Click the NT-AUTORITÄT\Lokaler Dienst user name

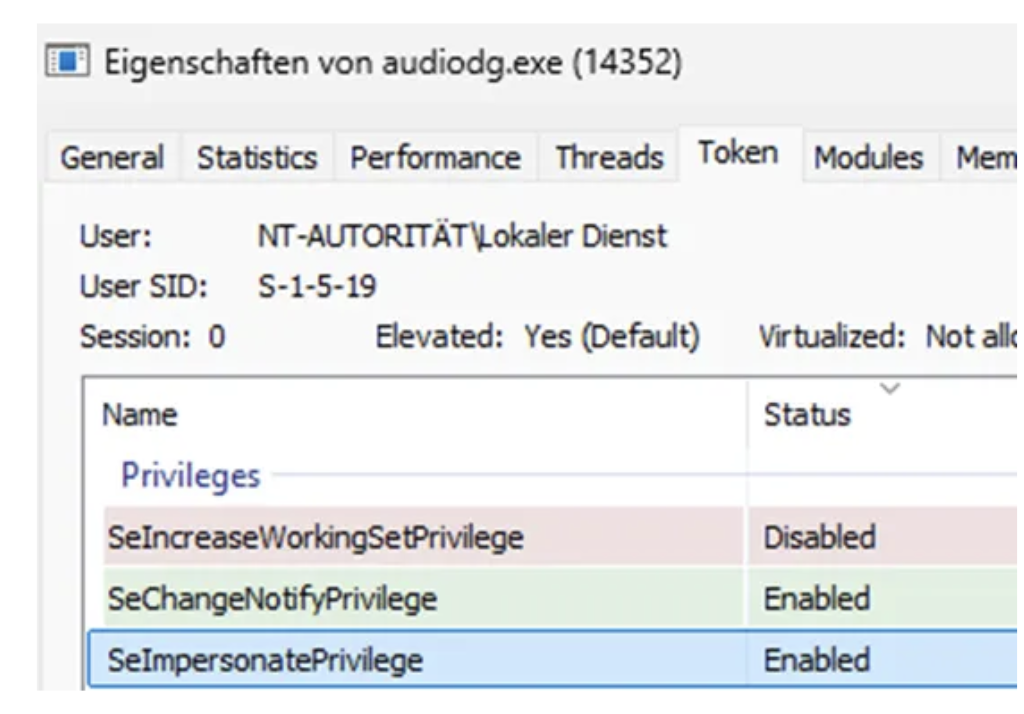pyautogui.click(x=461, y=238)
